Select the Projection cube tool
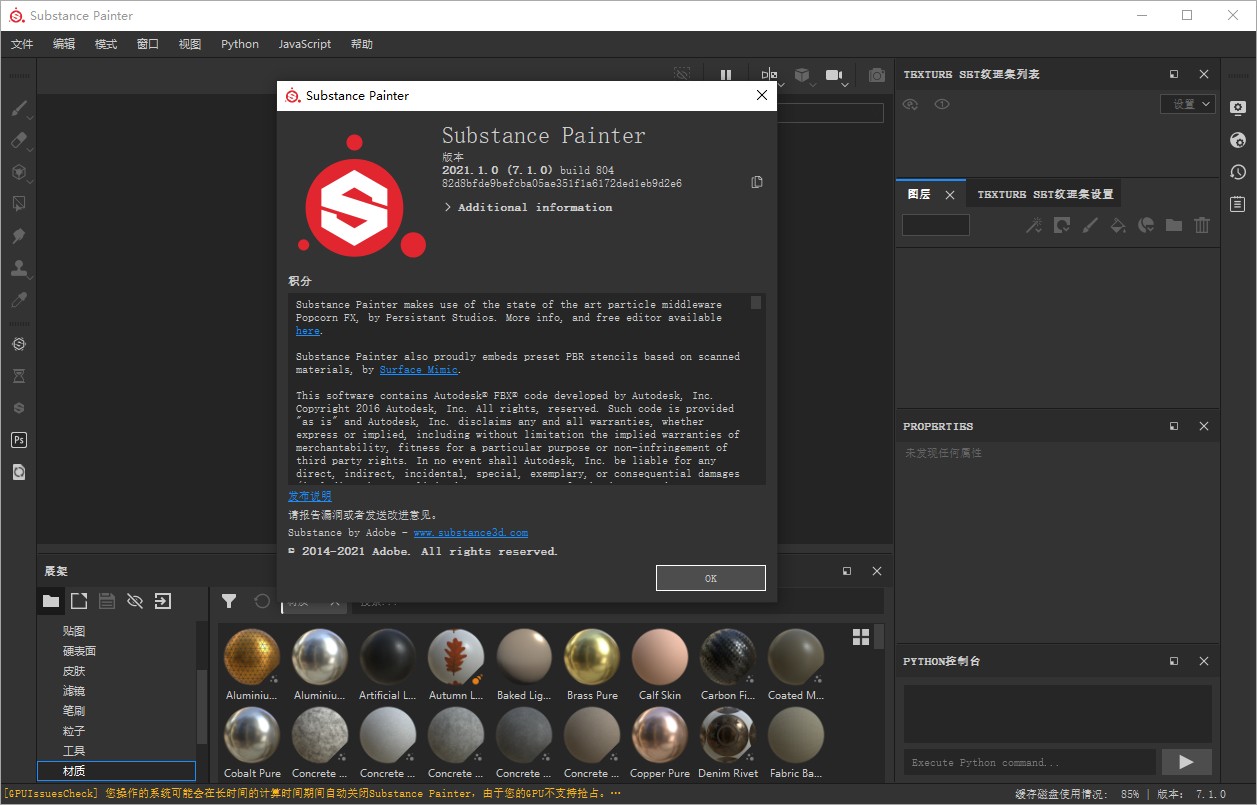The height and width of the screenshot is (805, 1257). click(x=19, y=172)
